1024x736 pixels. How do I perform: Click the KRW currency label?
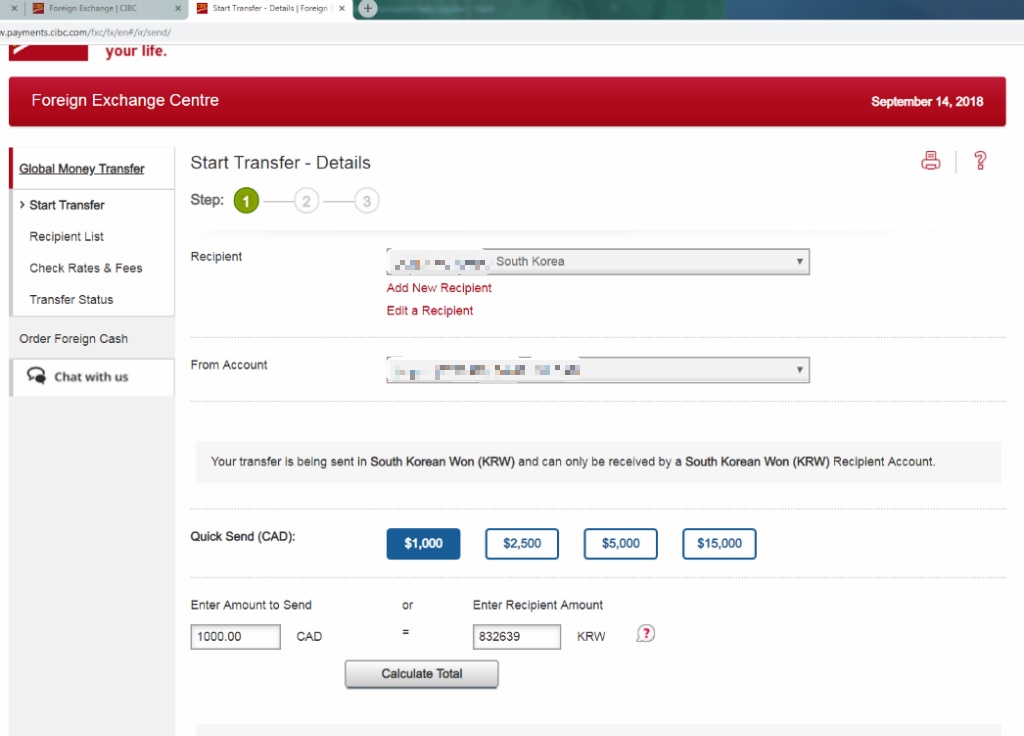click(x=591, y=637)
